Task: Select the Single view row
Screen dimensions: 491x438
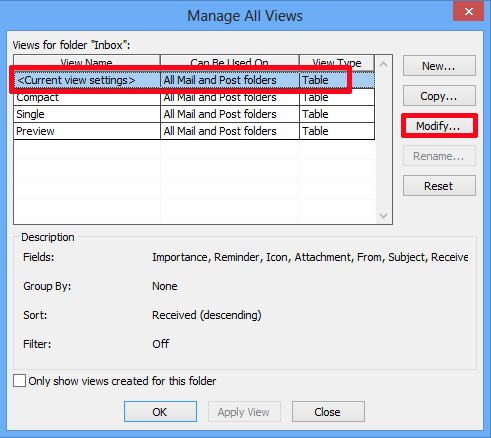Action: pyautogui.click(x=194, y=114)
